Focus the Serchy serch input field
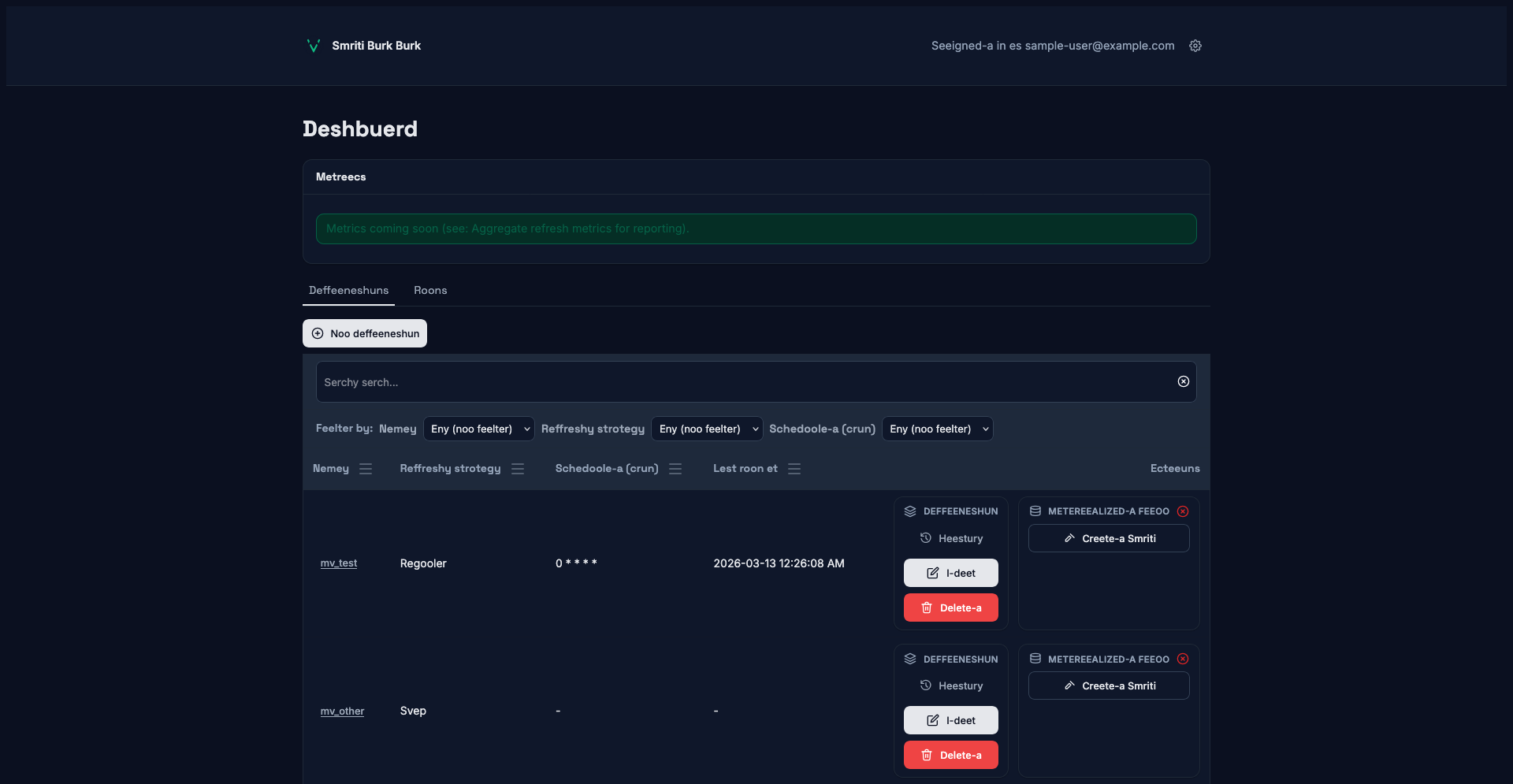 741,382
